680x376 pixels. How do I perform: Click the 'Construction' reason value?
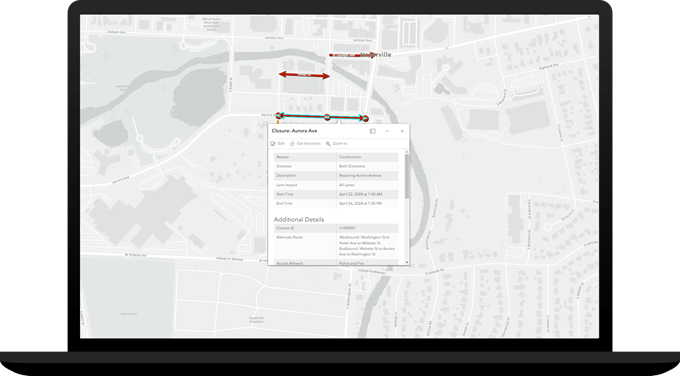[350, 157]
